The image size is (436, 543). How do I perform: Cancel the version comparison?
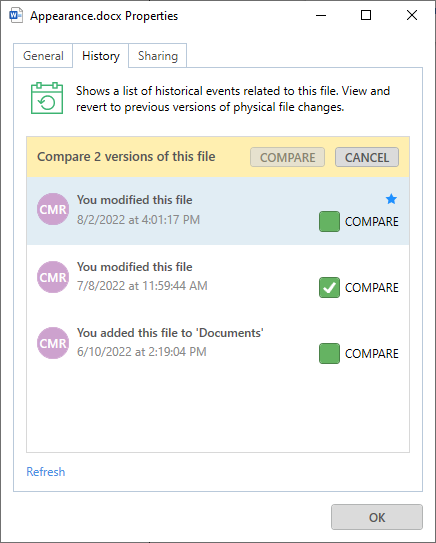click(x=367, y=157)
